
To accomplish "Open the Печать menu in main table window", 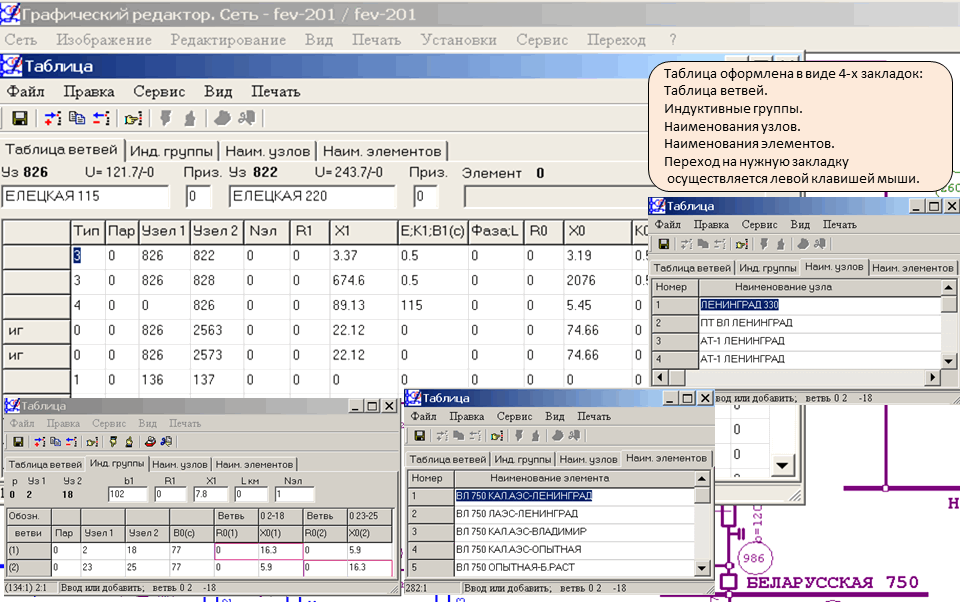I will coord(275,91).
